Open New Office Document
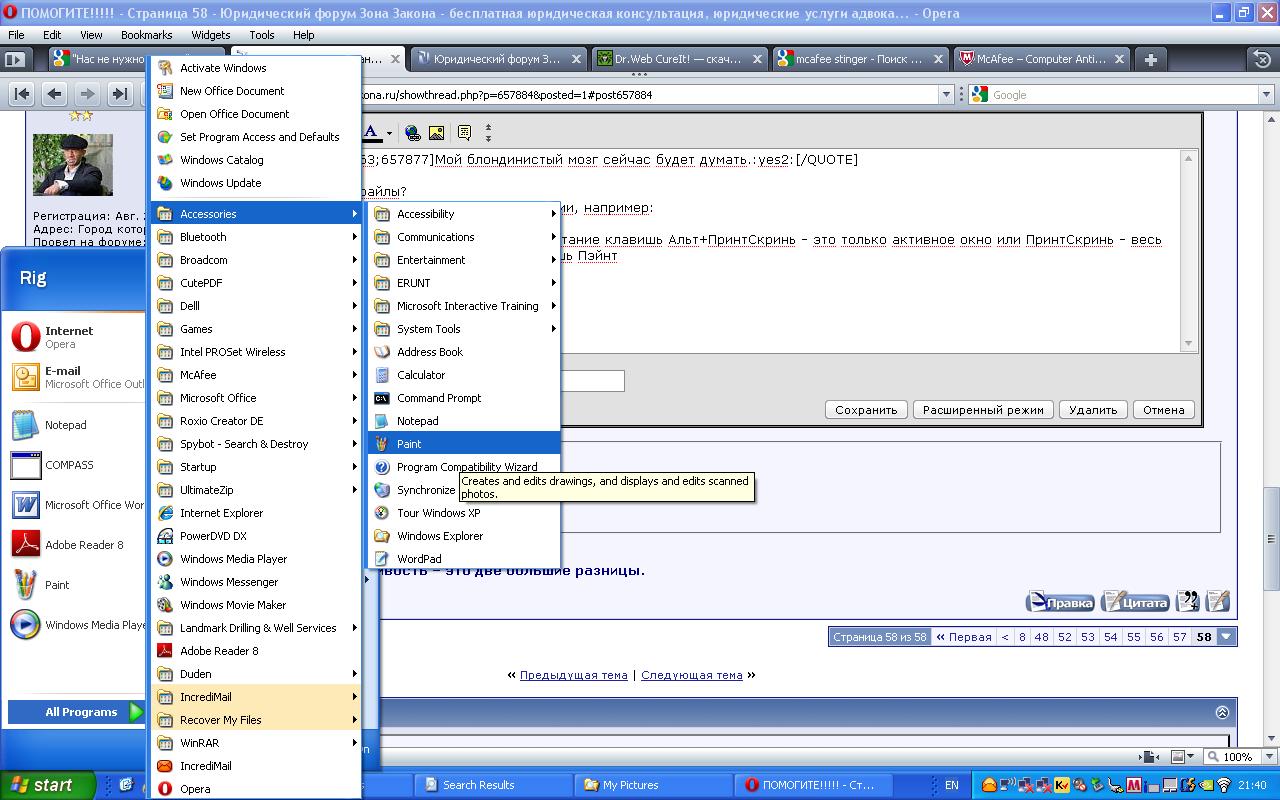Viewport: 1280px width, 800px height. pos(256,91)
